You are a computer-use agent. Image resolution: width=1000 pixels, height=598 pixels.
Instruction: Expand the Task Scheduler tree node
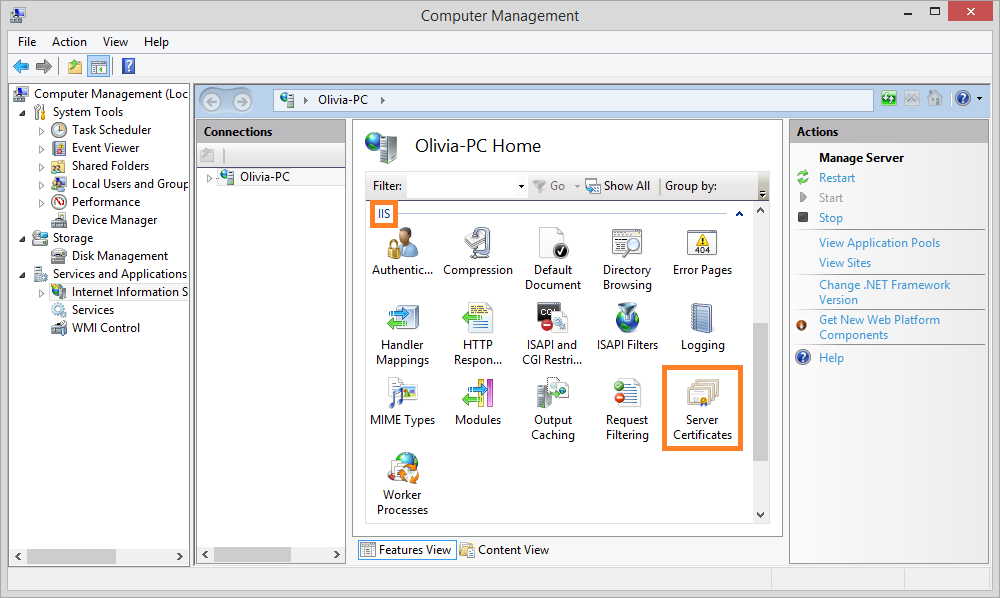click(41, 130)
